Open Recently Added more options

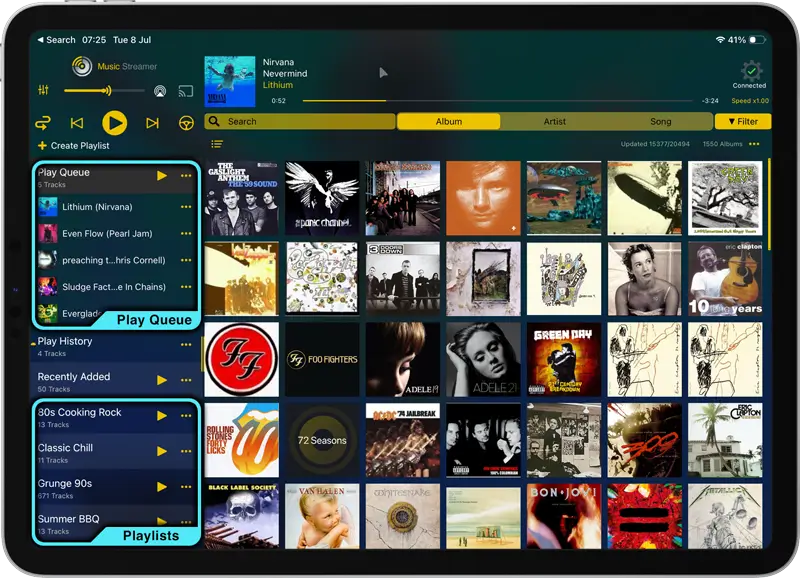[x=186, y=380]
